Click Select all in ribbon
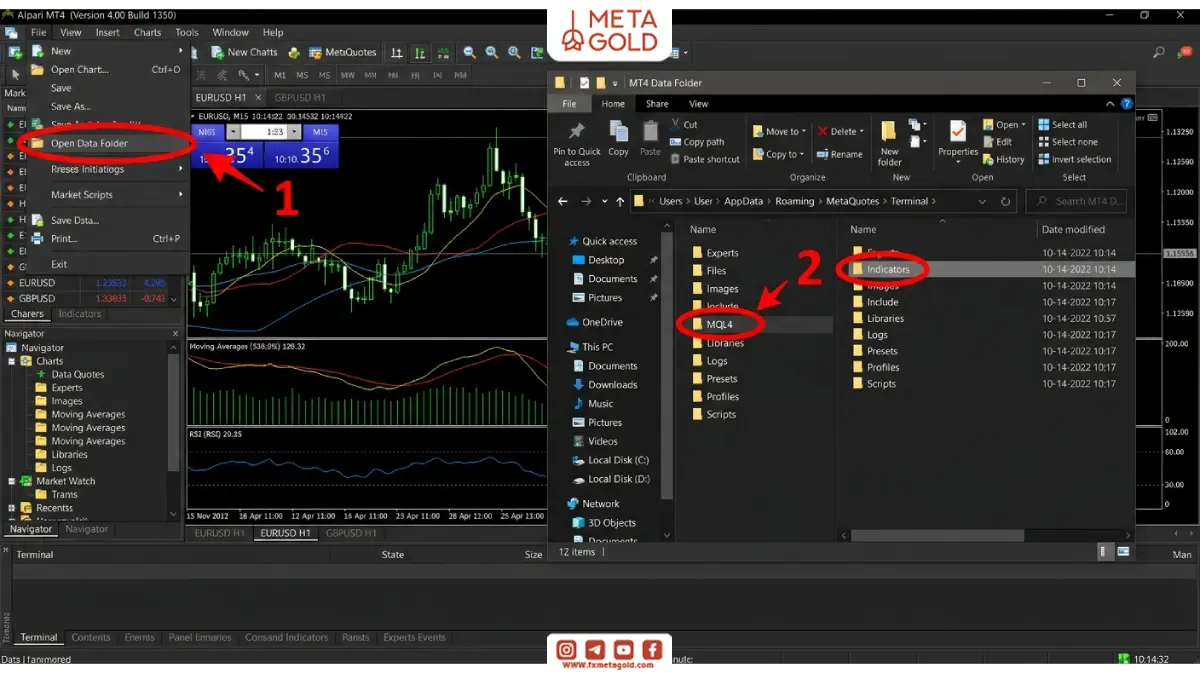 [1062, 125]
